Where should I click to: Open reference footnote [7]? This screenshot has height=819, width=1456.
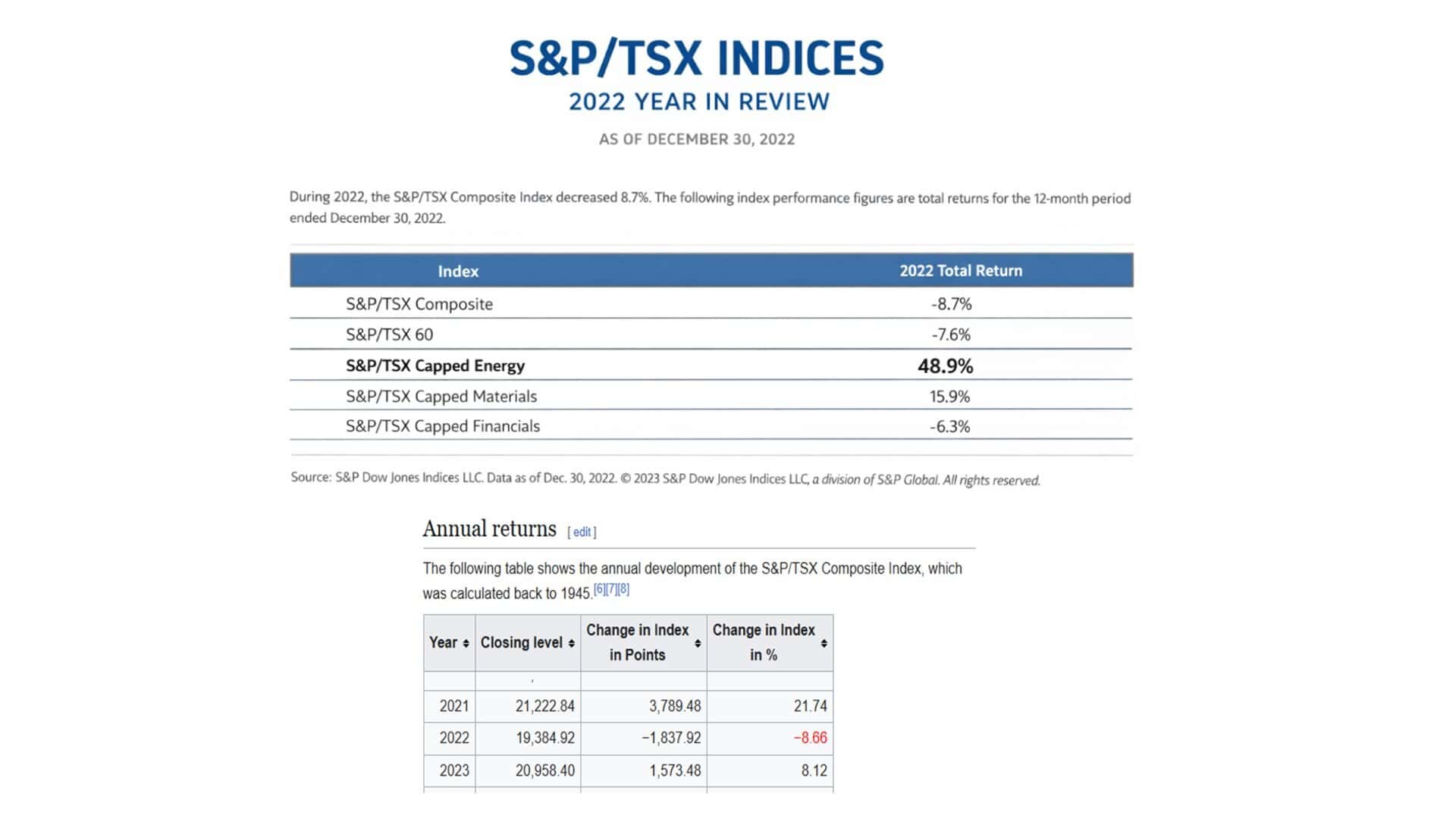pos(611,589)
